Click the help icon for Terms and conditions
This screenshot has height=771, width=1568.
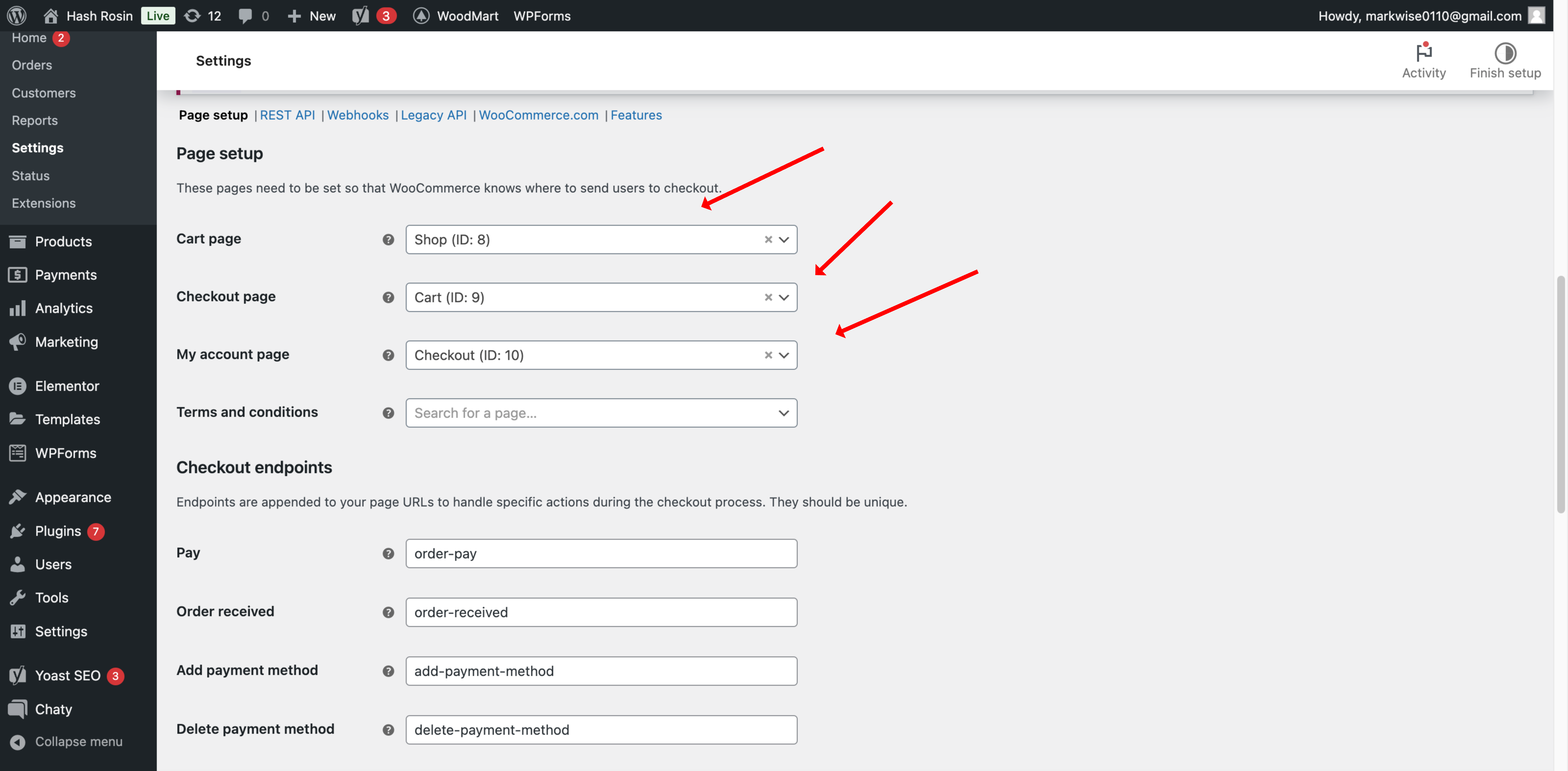388,413
